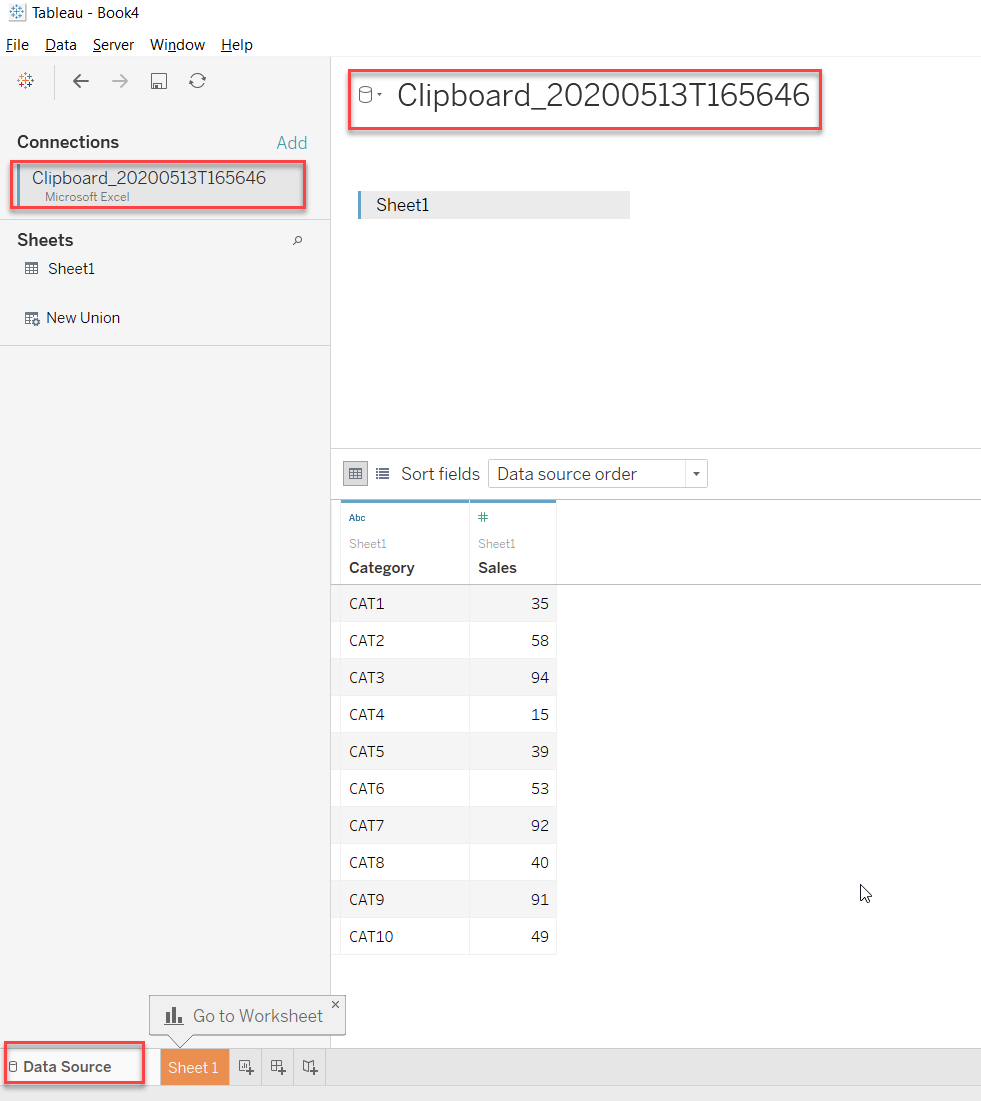
Task: Search sheets with the magnifier icon
Action: click(298, 240)
